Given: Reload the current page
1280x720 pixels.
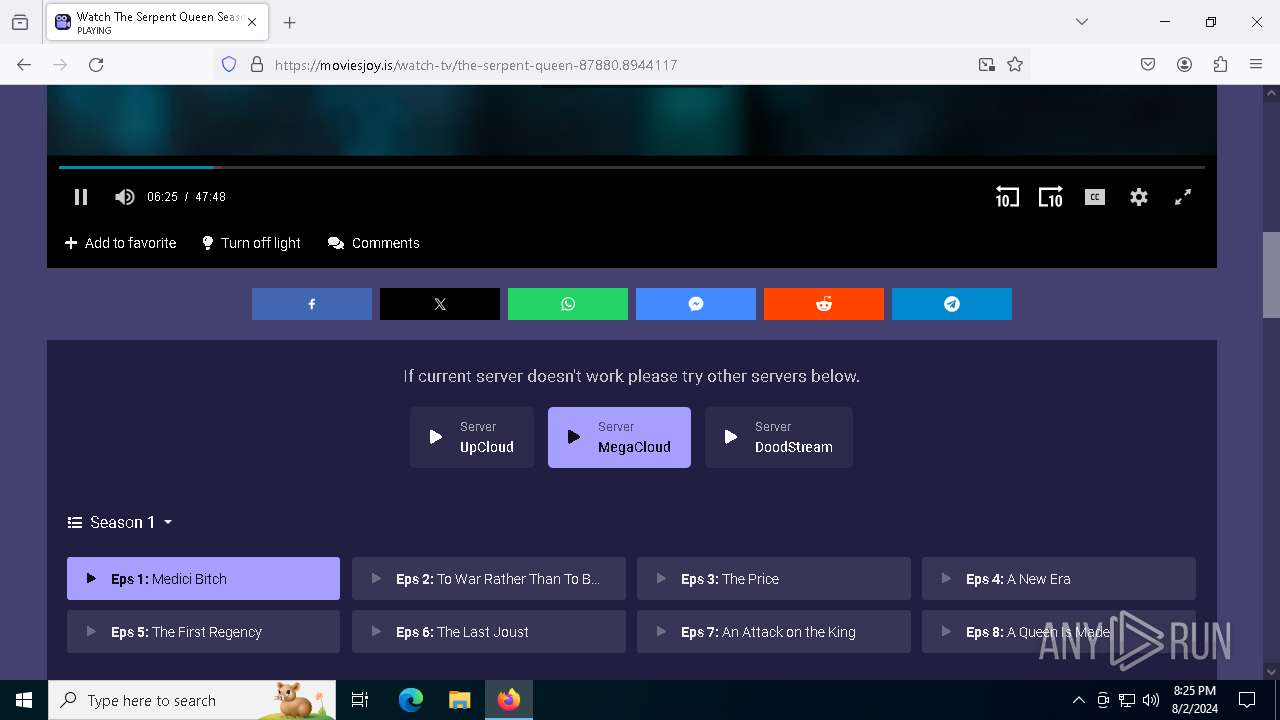Looking at the screenshot, I should [x=96, y=64].
